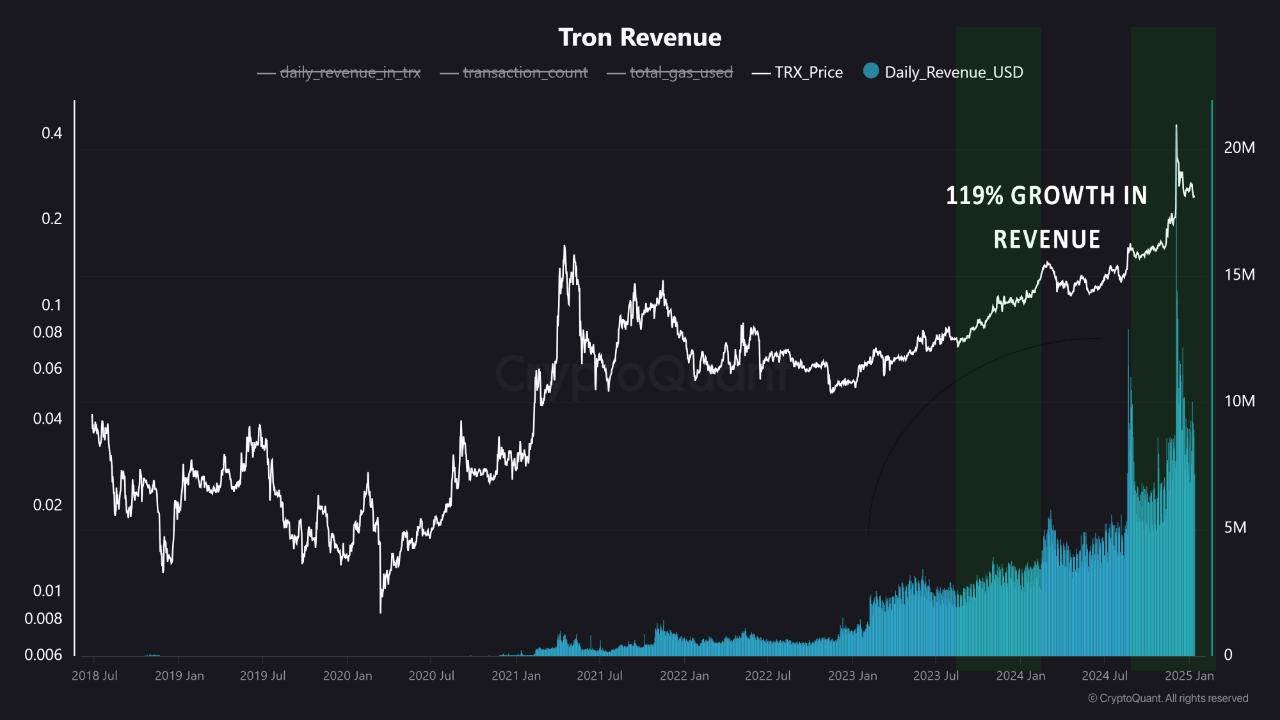Click the 0.02 left axis label
The width and height of the screenshot is (1280, 720).
click(48, 505)
